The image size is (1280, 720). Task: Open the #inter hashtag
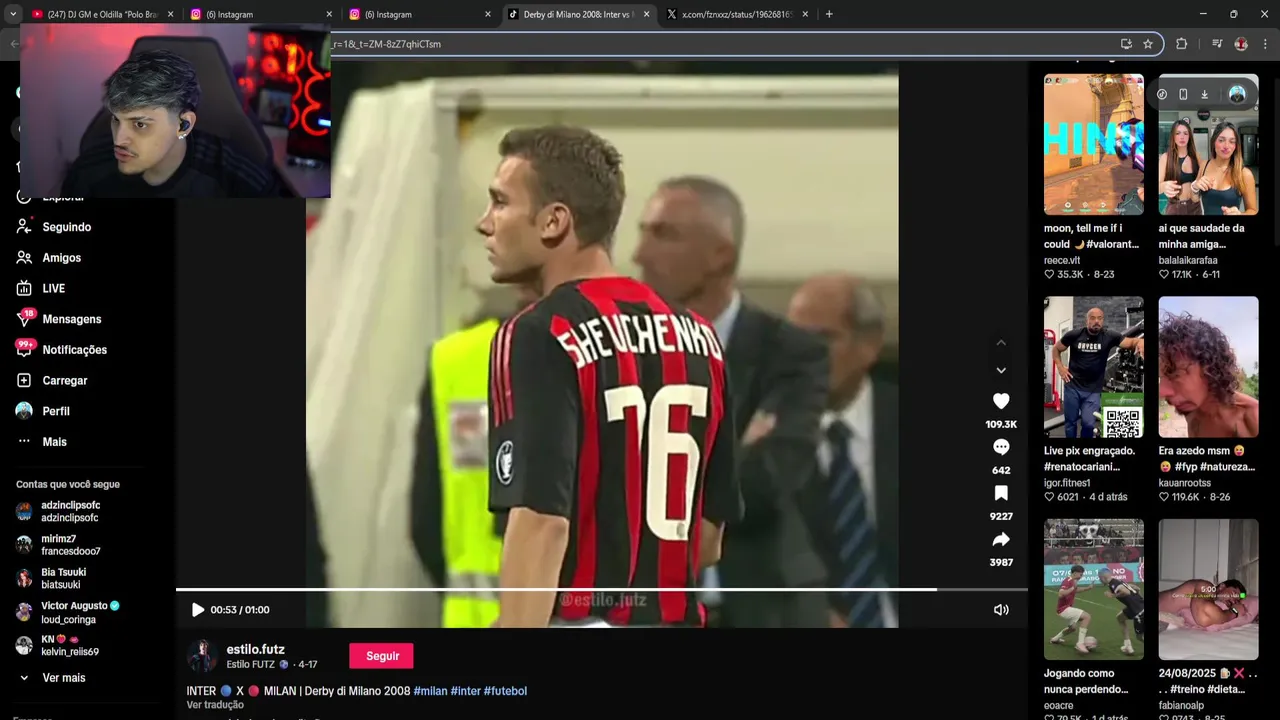[x=465, y=691]
